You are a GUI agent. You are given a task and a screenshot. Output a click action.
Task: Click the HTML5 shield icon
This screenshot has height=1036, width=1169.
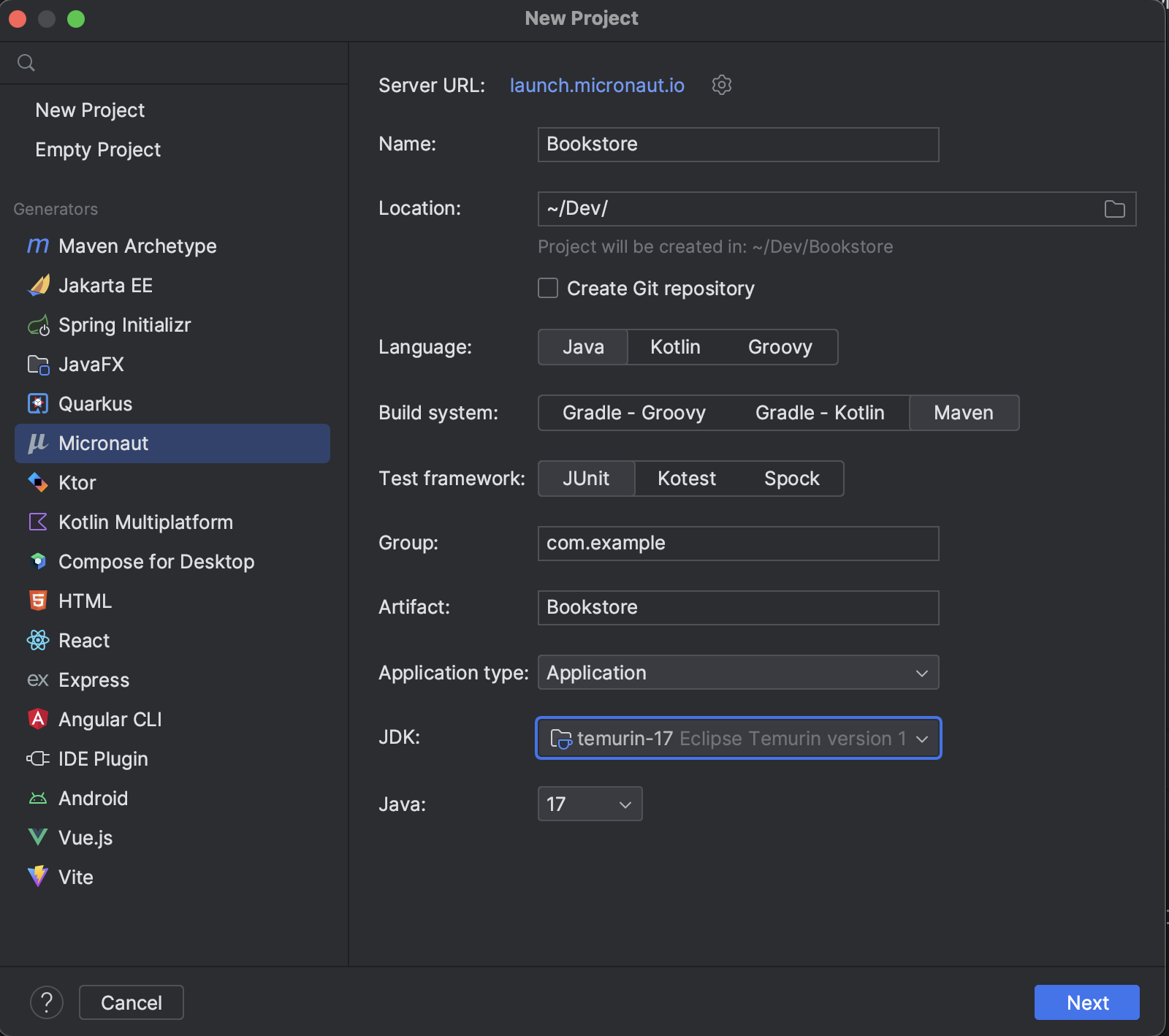[38, 601]
